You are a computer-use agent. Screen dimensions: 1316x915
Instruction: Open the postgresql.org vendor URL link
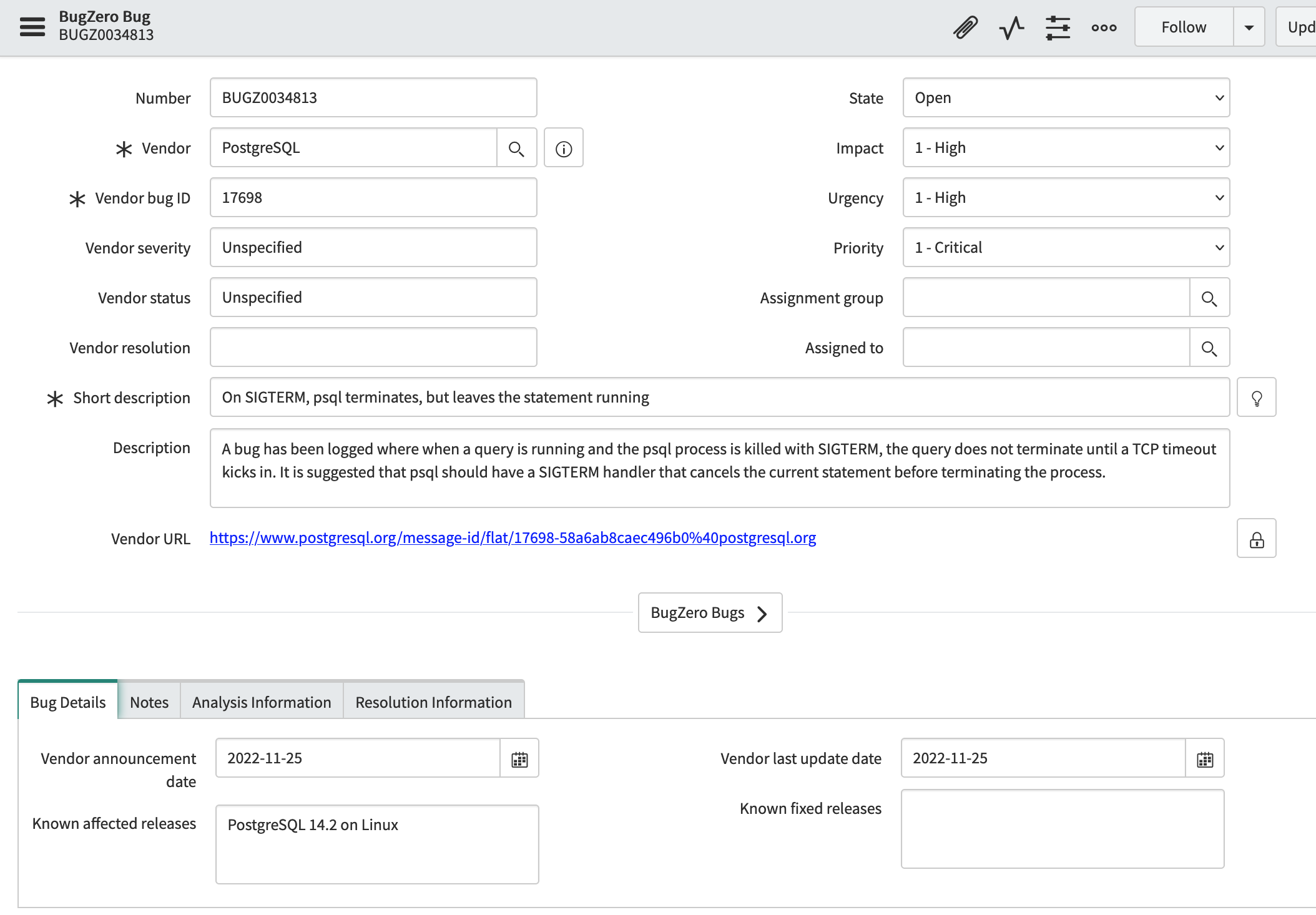coord(513,538)
